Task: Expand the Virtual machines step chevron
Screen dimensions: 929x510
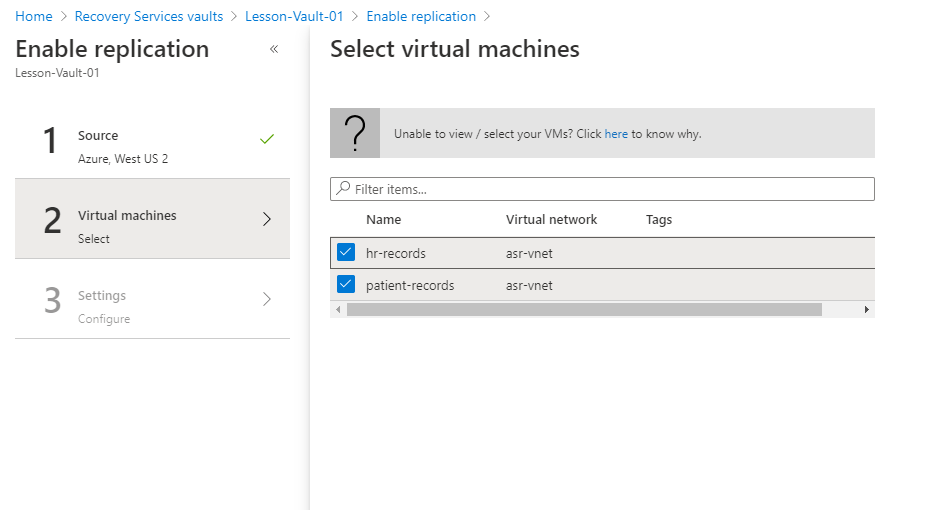Action: [266, 219]
